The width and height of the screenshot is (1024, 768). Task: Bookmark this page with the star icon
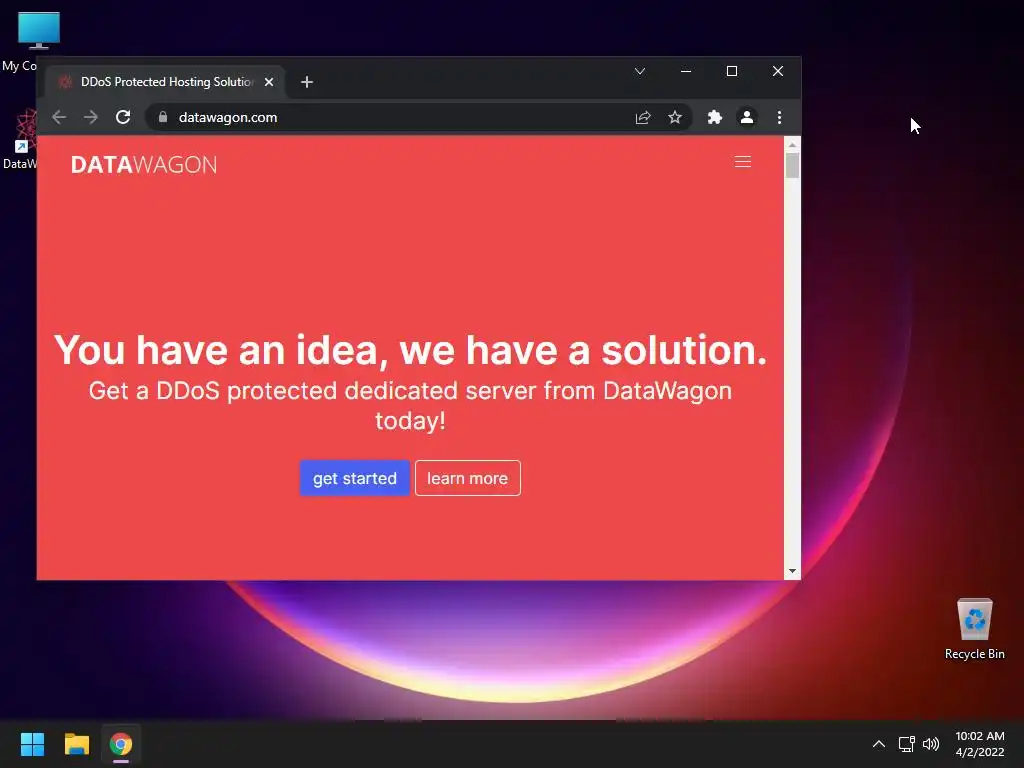(675, 118)
